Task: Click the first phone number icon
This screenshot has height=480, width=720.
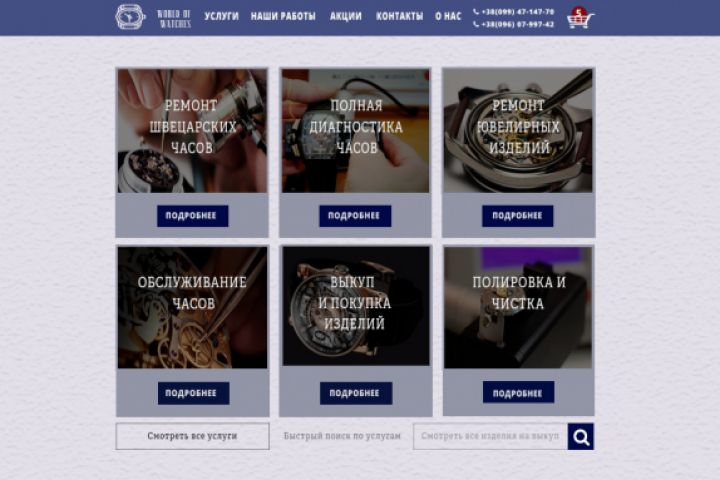Action: click(476, 12)
